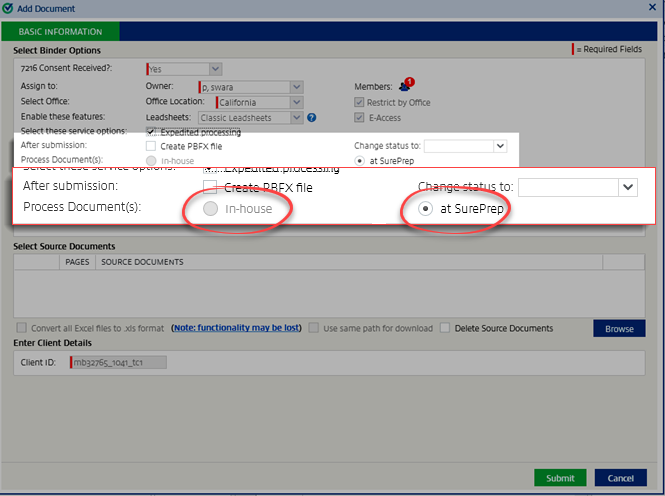Image resolution: width=665 pixels, height=496 pixels.
Task: Open the 'Note: functionality may be lost' link
Action: [236, 328]
